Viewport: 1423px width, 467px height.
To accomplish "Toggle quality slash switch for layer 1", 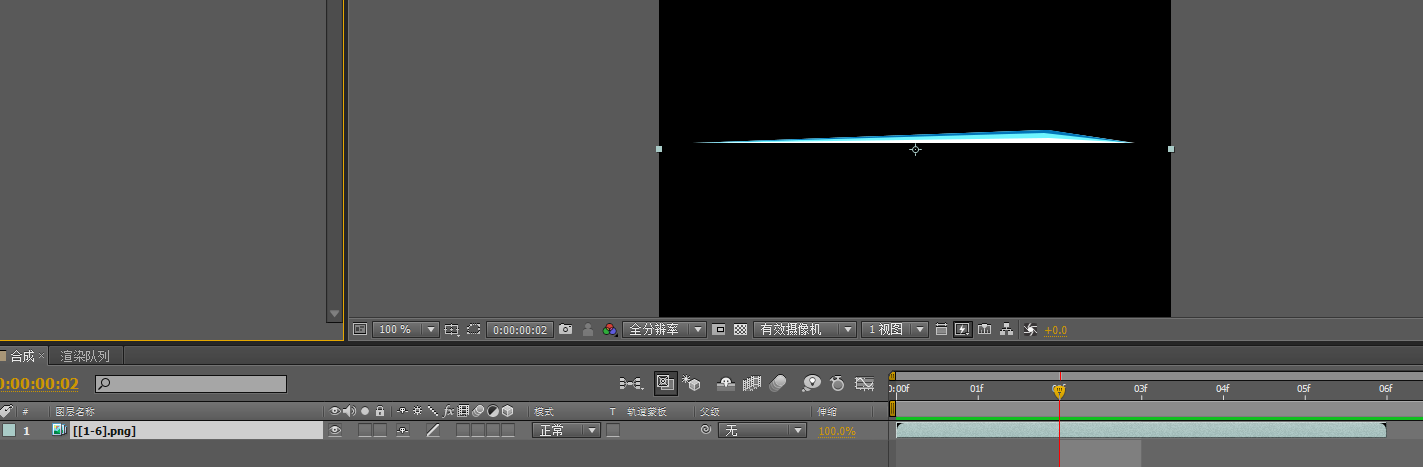I will coord(433,430).
